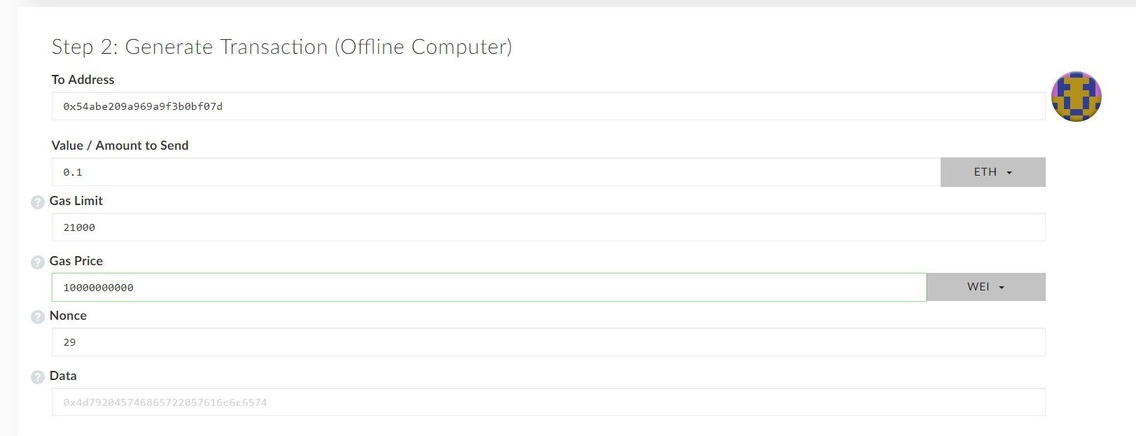The image size is (1136, 436).
Task: Click the Gas Limit help icon
Action: 38,203
